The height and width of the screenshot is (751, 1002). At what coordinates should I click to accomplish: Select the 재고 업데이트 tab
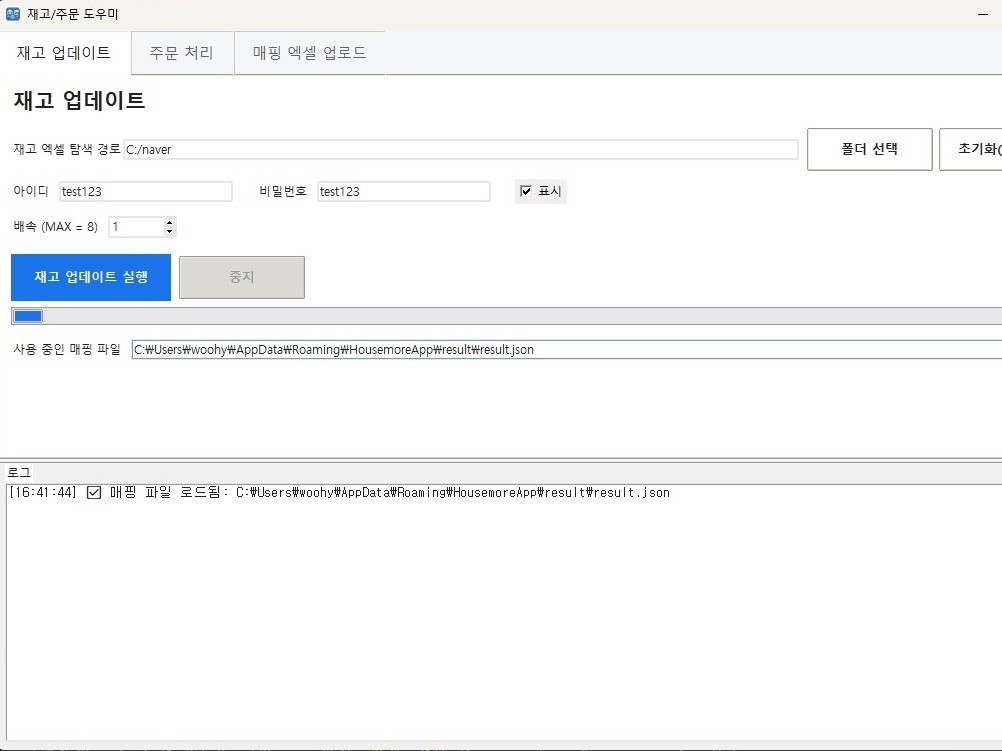(x=63, y=54)
